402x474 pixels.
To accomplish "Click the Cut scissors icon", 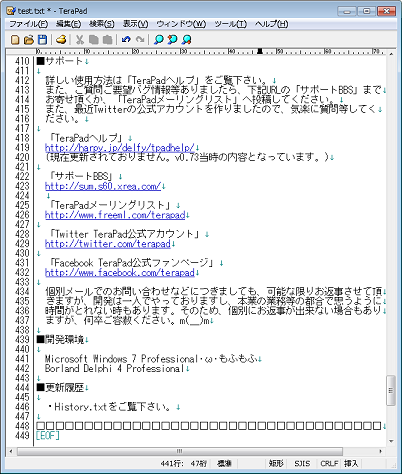I will (80, 40).
